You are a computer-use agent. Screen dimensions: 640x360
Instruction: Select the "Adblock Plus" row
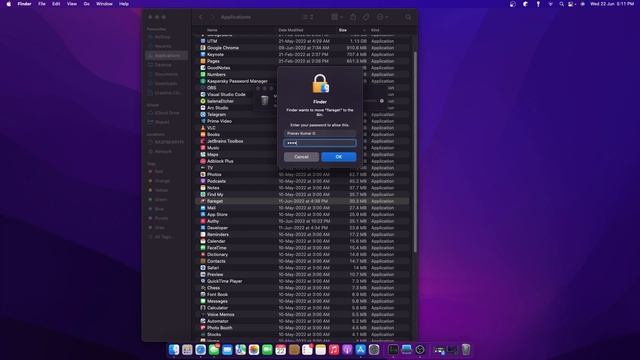tap(302, 161)
